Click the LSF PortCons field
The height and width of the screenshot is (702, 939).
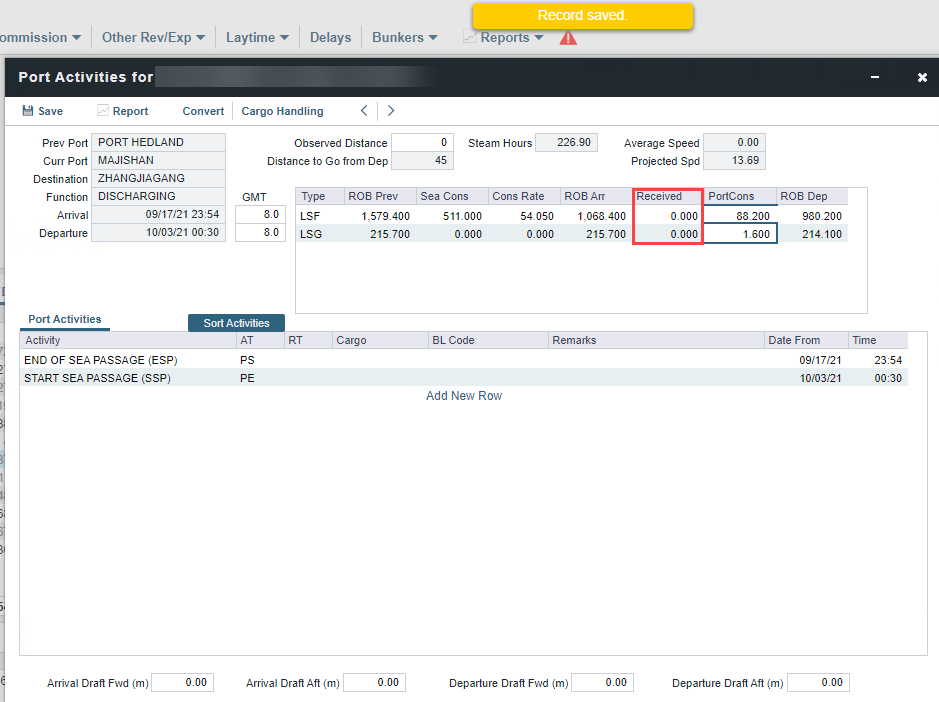(x=739, y=216)
